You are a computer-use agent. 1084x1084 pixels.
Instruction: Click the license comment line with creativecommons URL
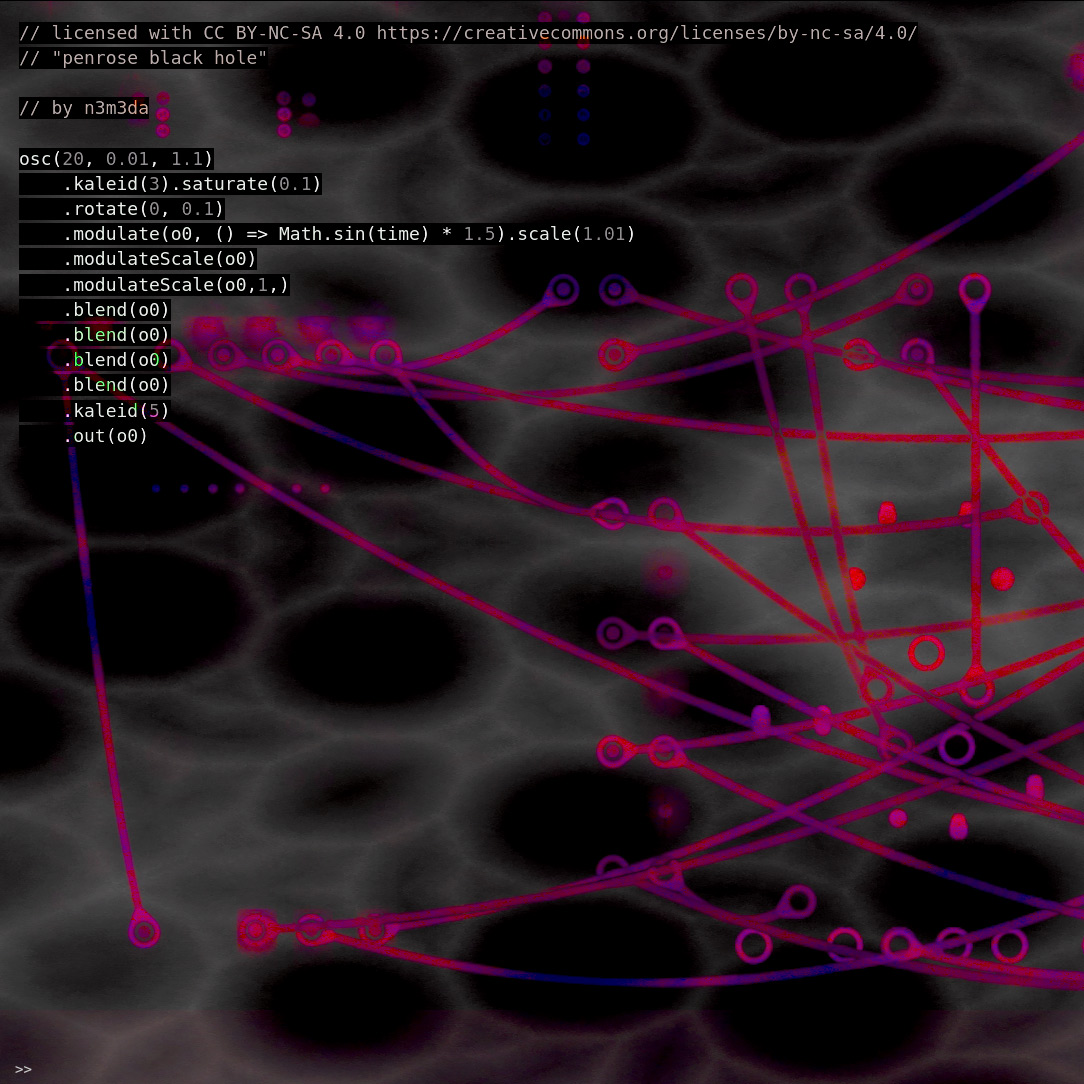pyautogui.click(x=468, y=32)
